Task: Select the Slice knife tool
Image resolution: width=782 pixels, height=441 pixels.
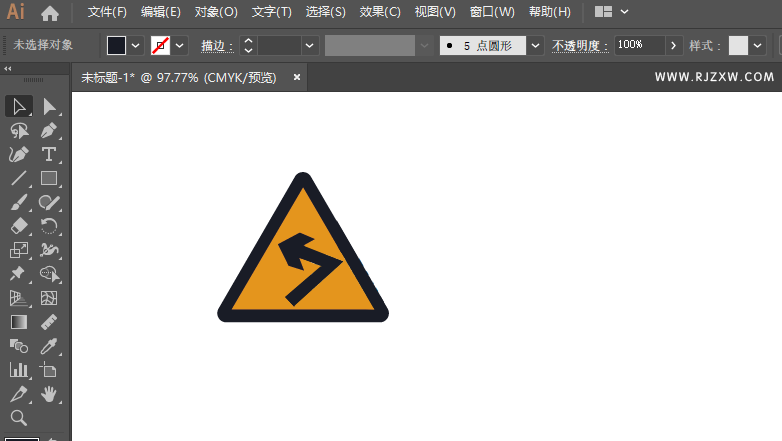Action: [19, 394]
